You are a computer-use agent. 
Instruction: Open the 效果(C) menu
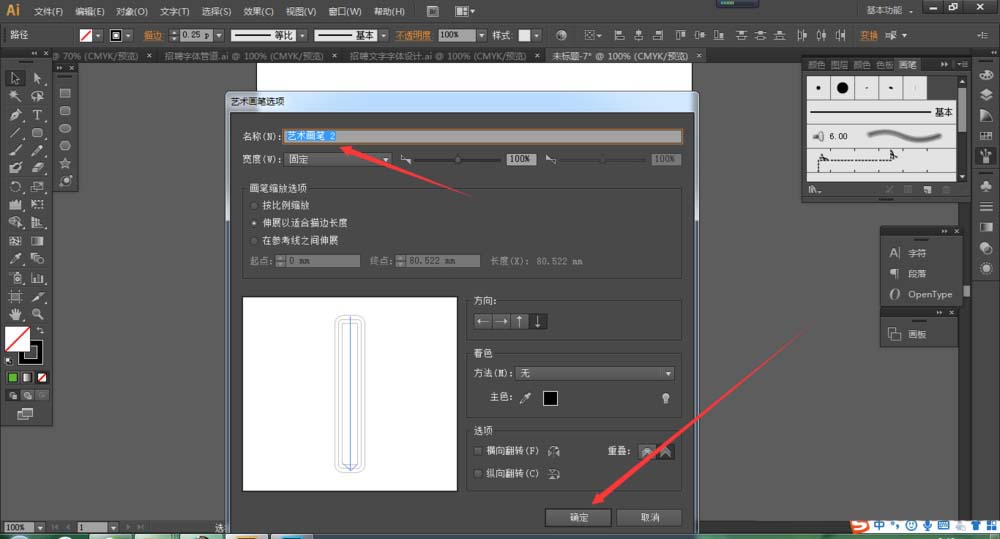(258, 11)
